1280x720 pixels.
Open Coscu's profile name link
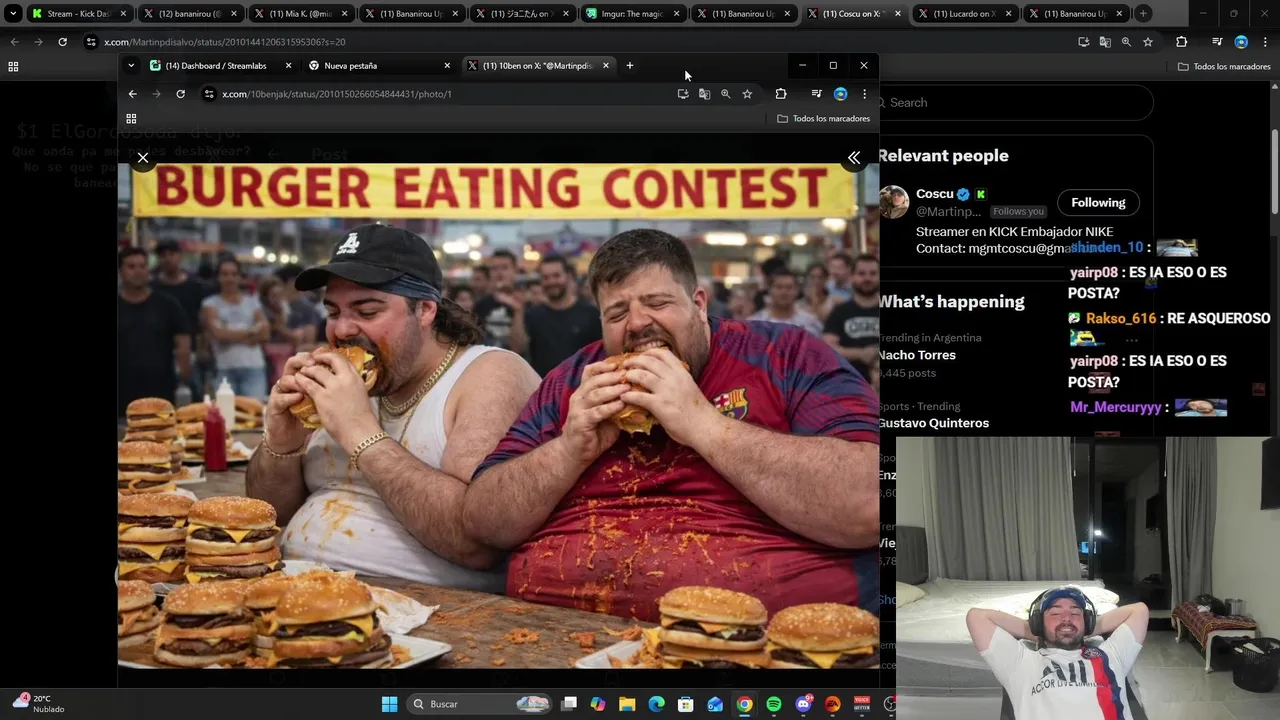point(935,194)
